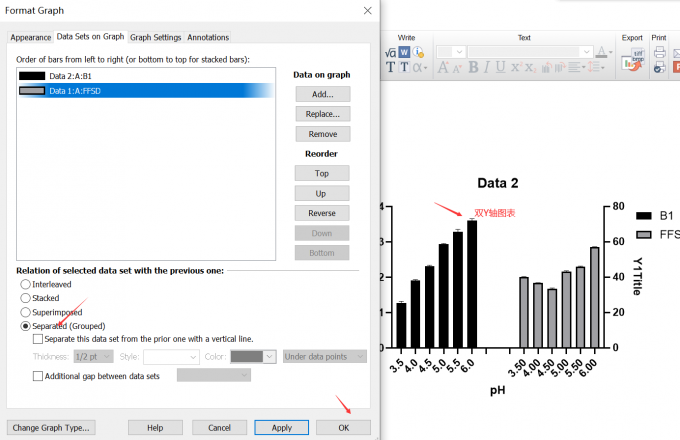This screenshot has width=680, height=440.
Task: Click the info note icon in Write
Action: (419, 52)
